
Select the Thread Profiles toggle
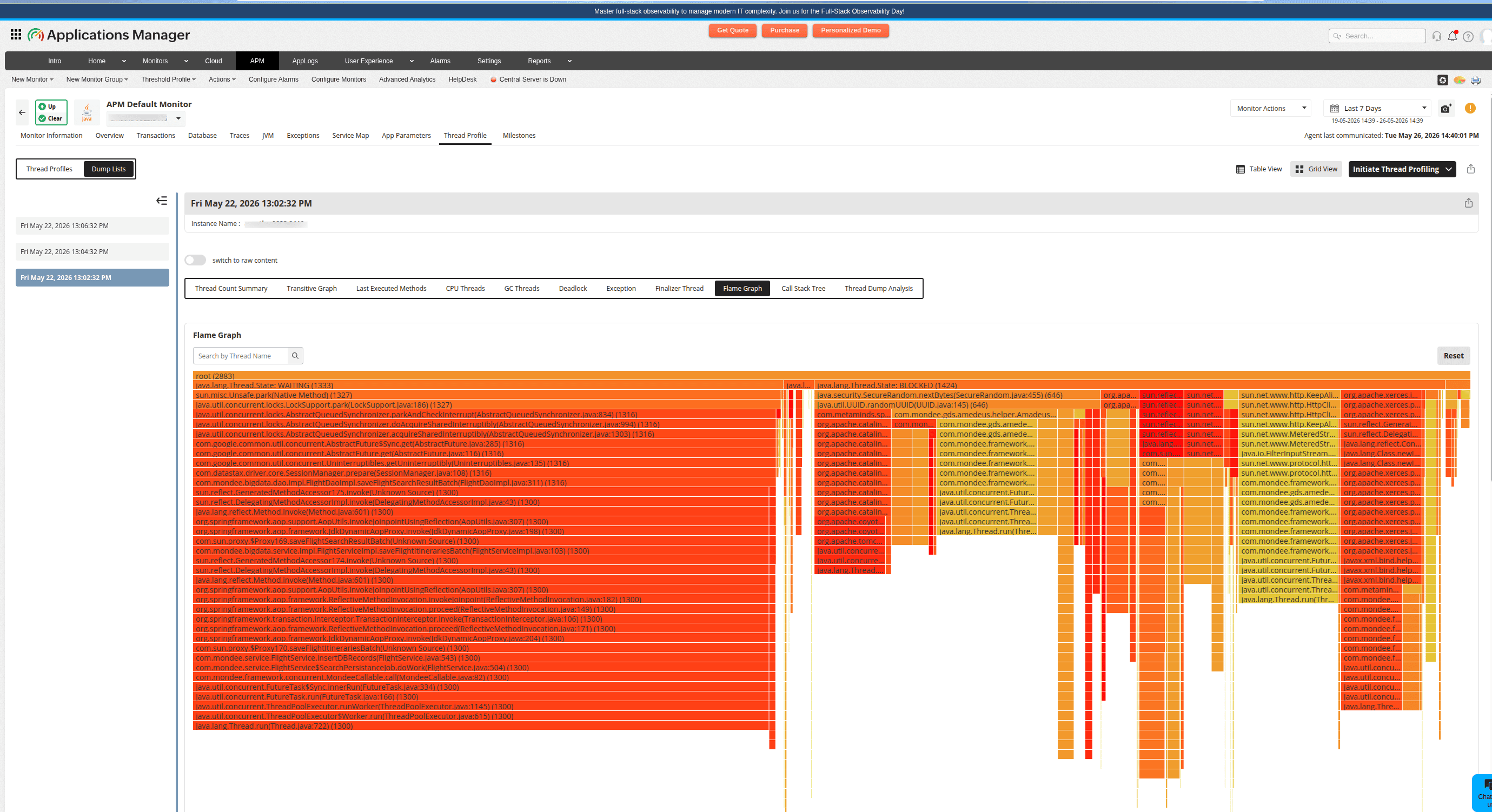49,169
